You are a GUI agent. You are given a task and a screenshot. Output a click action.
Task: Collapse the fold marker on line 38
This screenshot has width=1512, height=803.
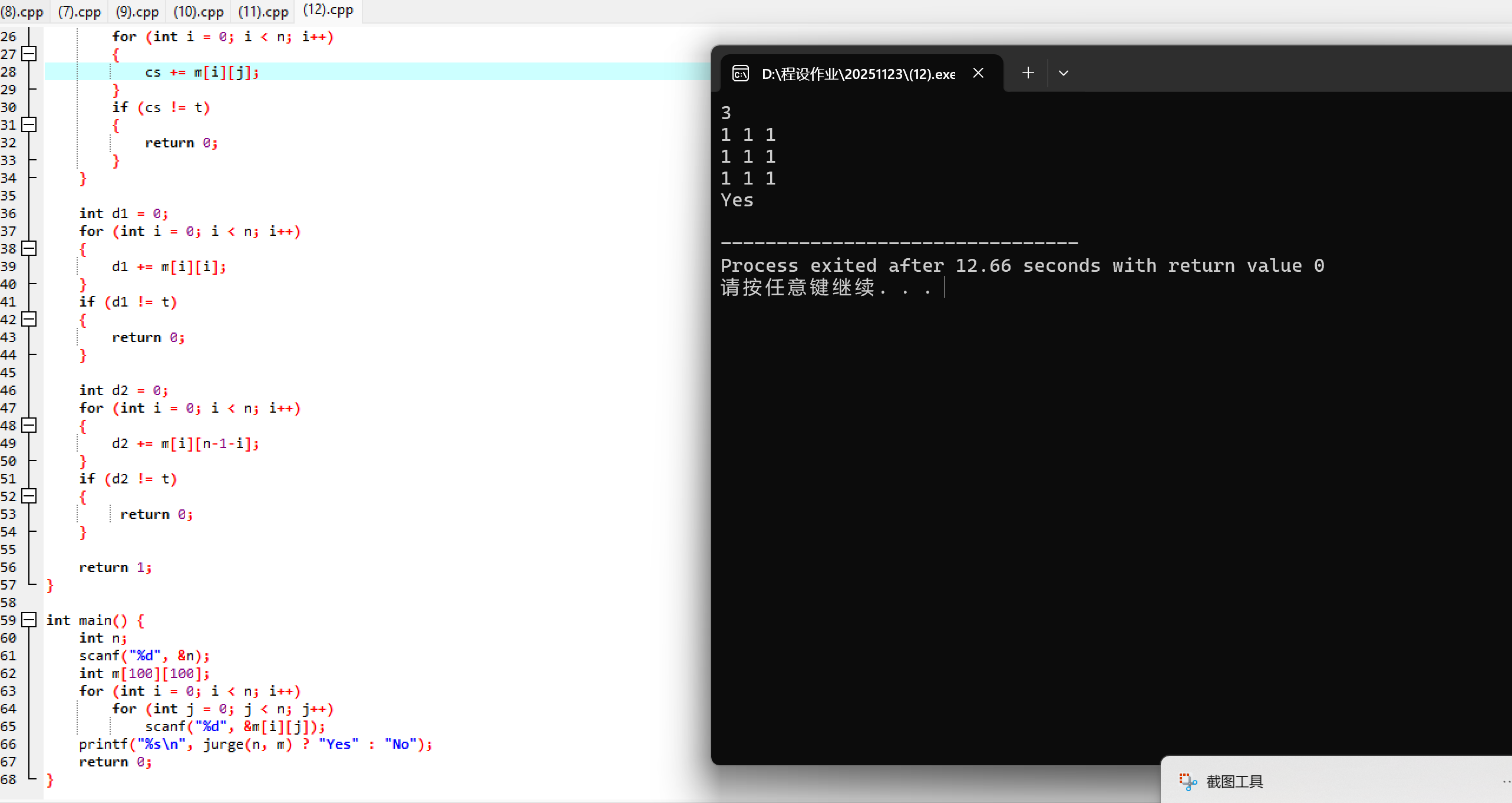tap(29, 249)
